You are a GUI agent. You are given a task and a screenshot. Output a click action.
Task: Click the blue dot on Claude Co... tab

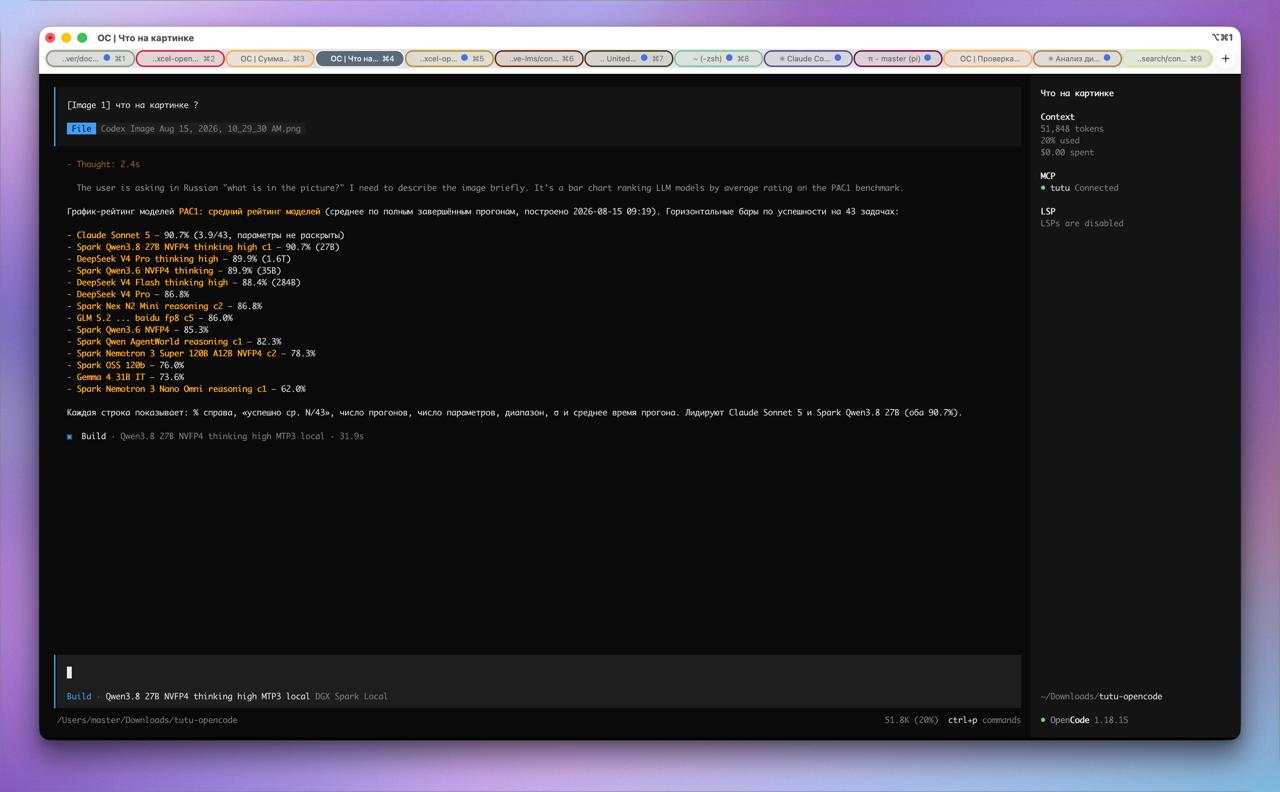[x=838, y=58]
